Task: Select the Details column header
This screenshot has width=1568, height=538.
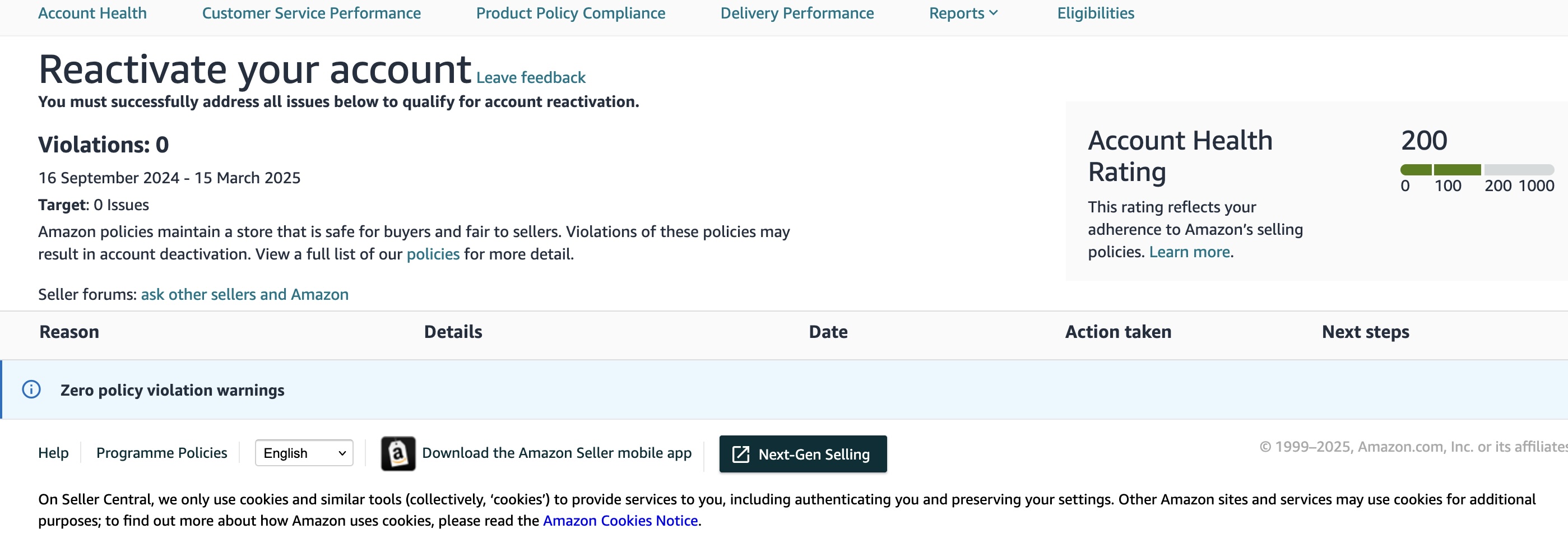Action: click(x=453, y=332)
